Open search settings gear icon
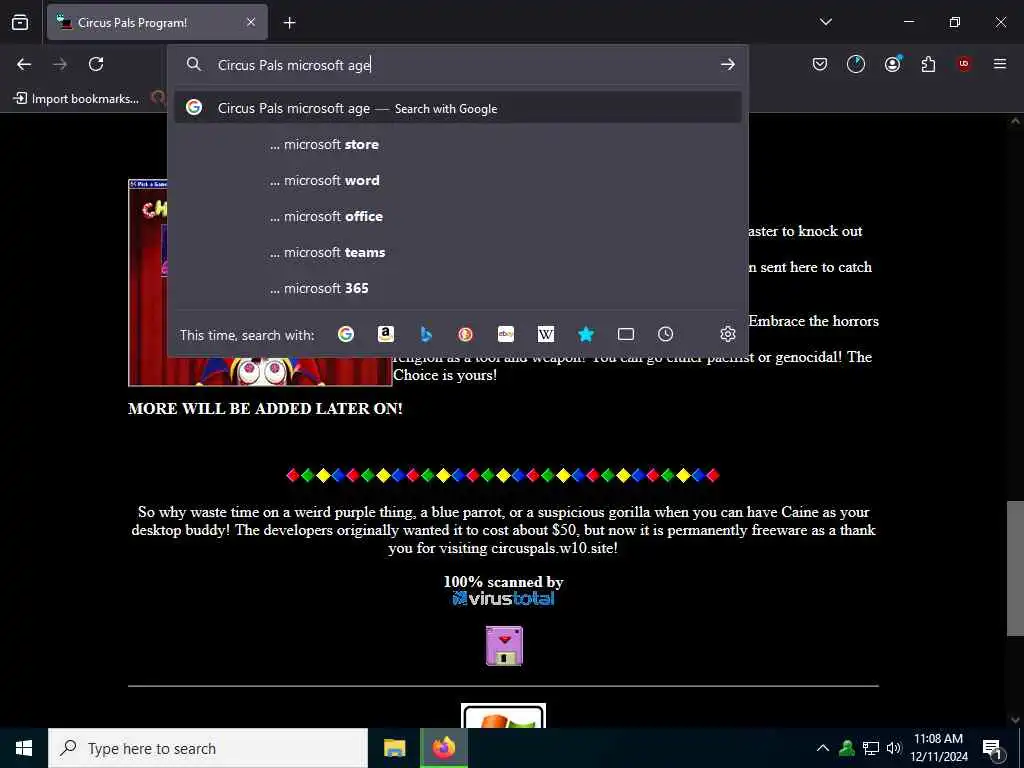This screenshot has width=1024, height=768. [728, 334]
